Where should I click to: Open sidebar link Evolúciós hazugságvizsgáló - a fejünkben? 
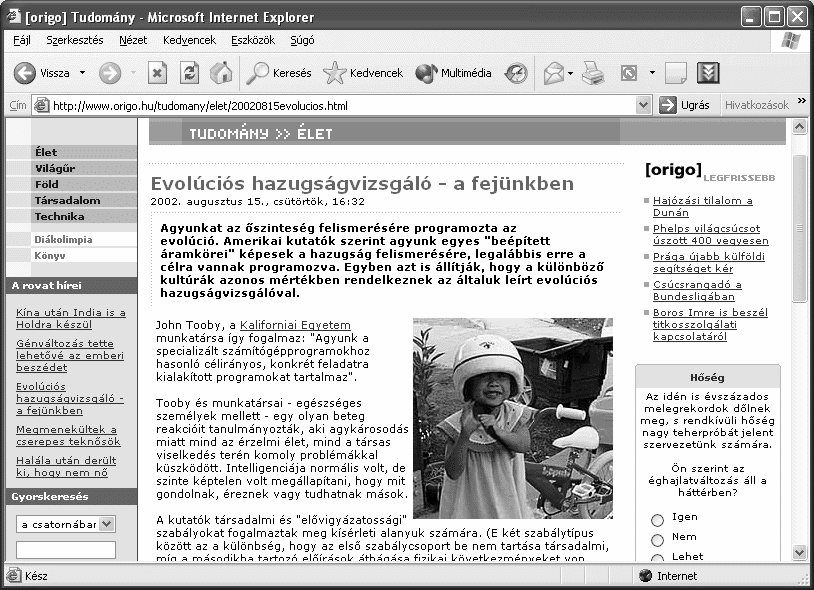(70, 399)
